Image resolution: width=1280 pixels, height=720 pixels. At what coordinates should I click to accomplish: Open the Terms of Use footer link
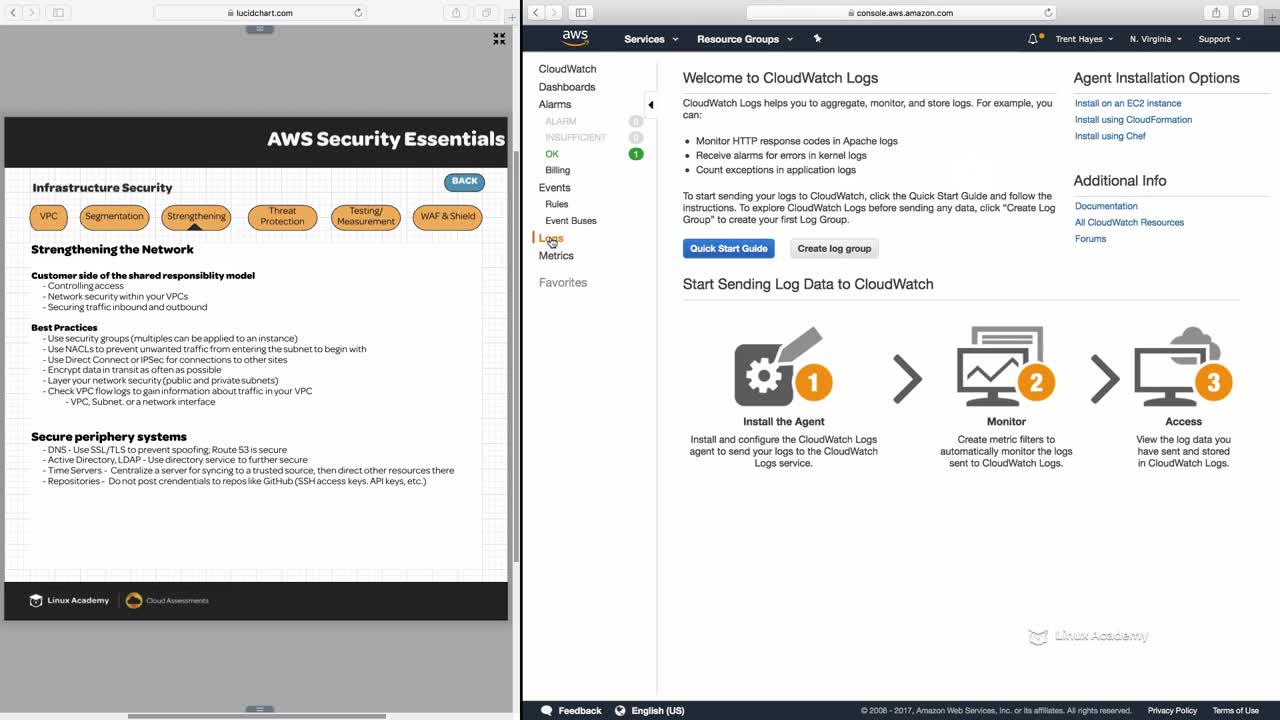click(1236, 711)
